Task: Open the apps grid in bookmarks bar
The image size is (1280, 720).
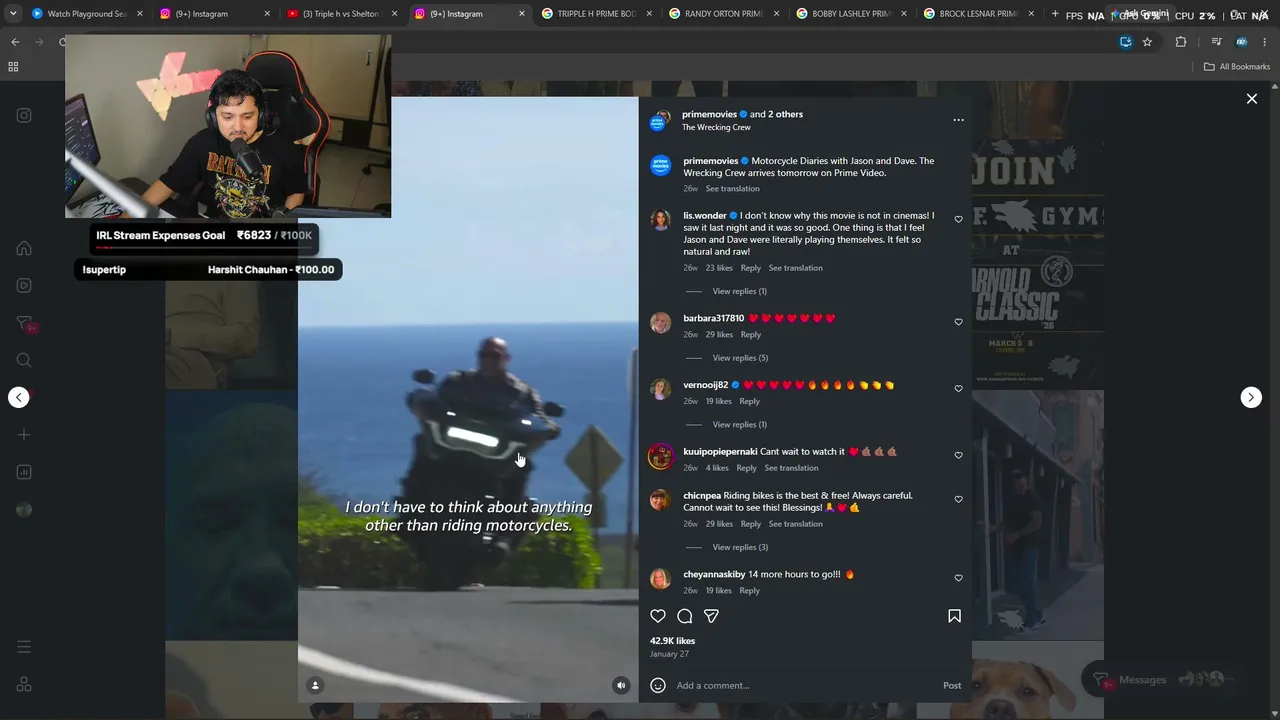Action: pyautogui.click(x=13, y=67)
